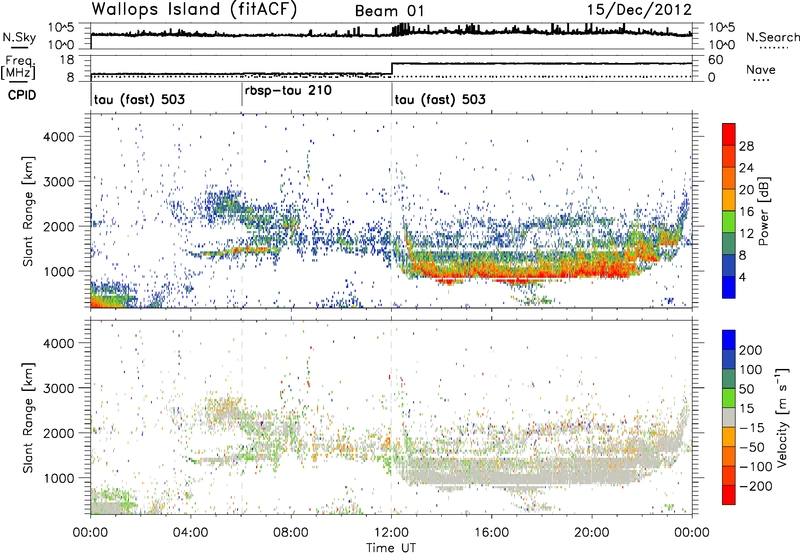Click the gray segment of the Velocity color bar

tap(729, 417)
